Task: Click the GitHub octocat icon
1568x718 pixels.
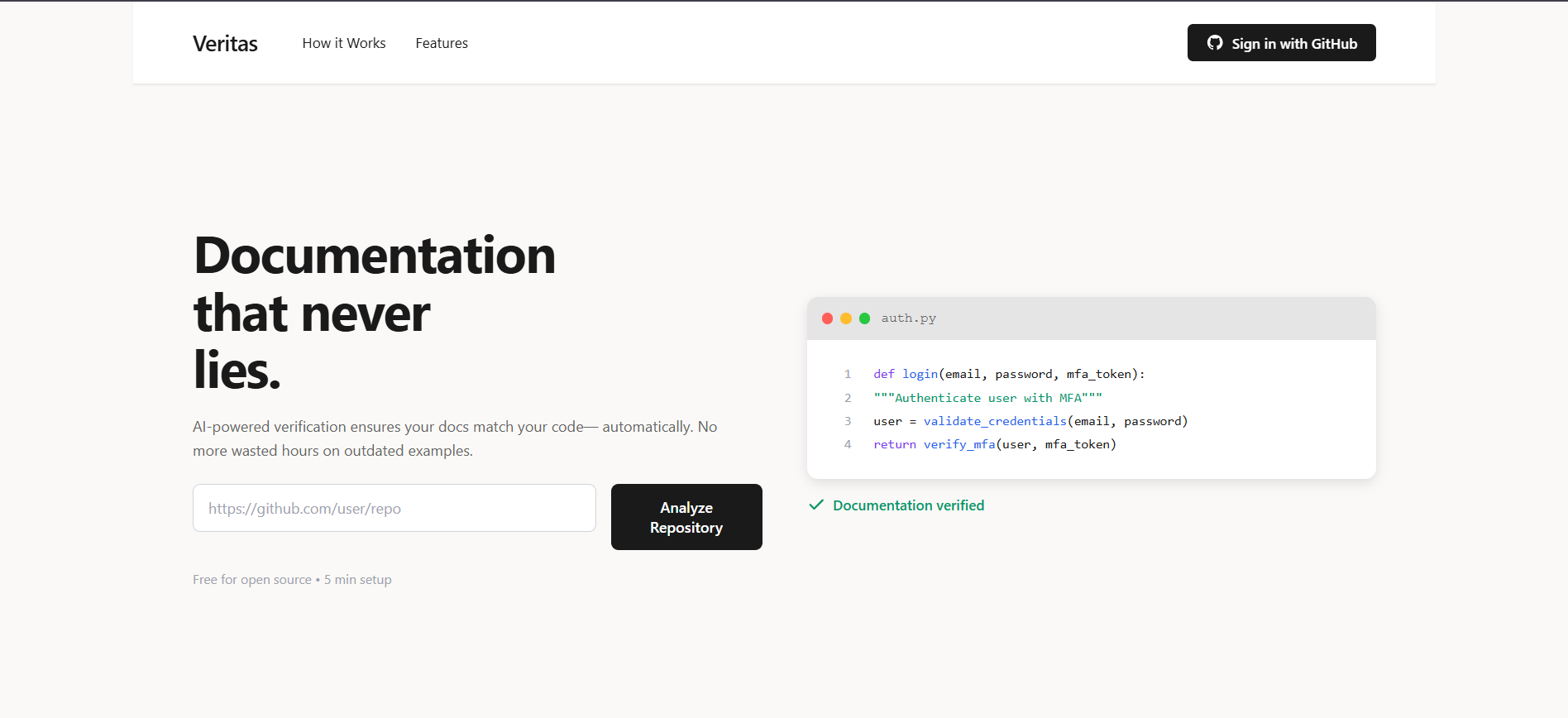Action: [x=1215, y=43]
